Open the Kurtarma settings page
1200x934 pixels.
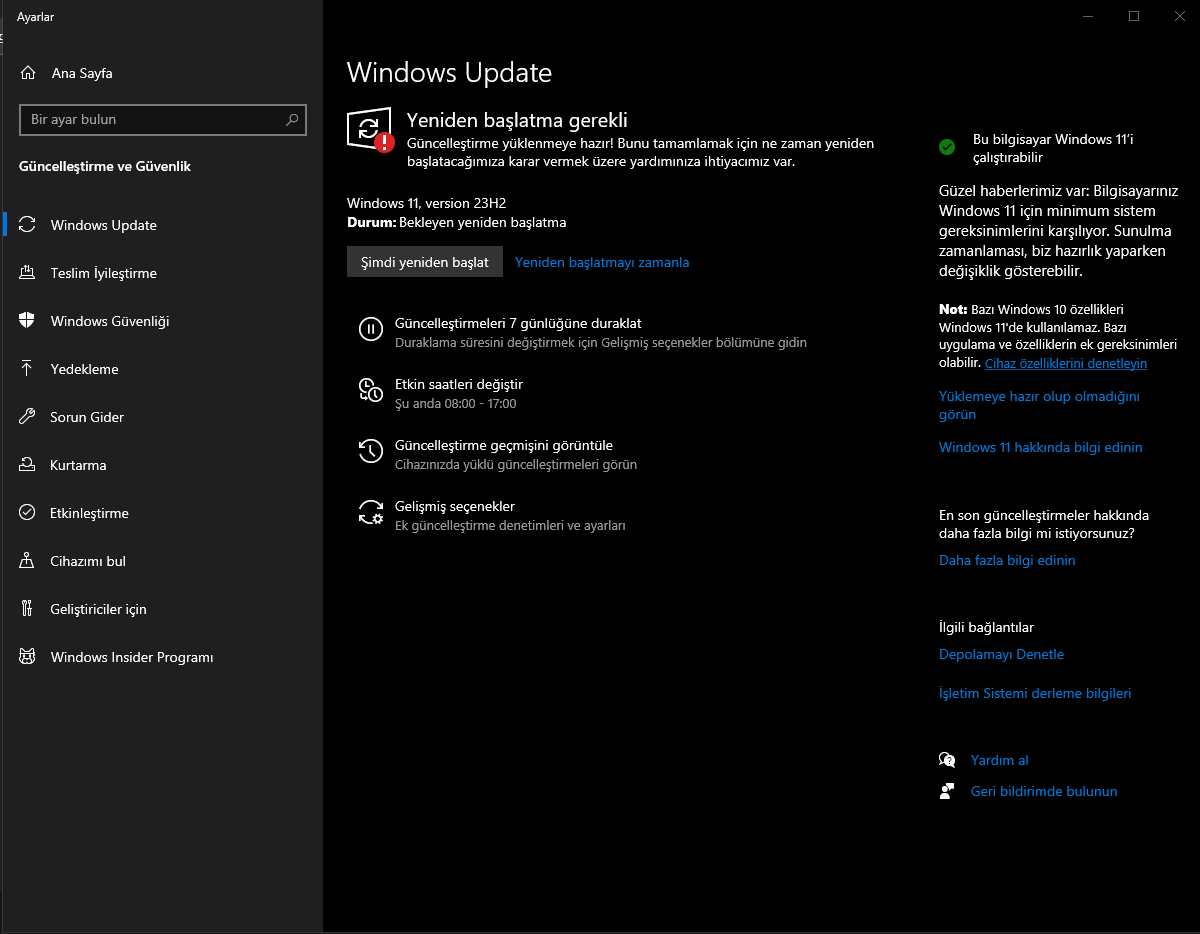162,465
